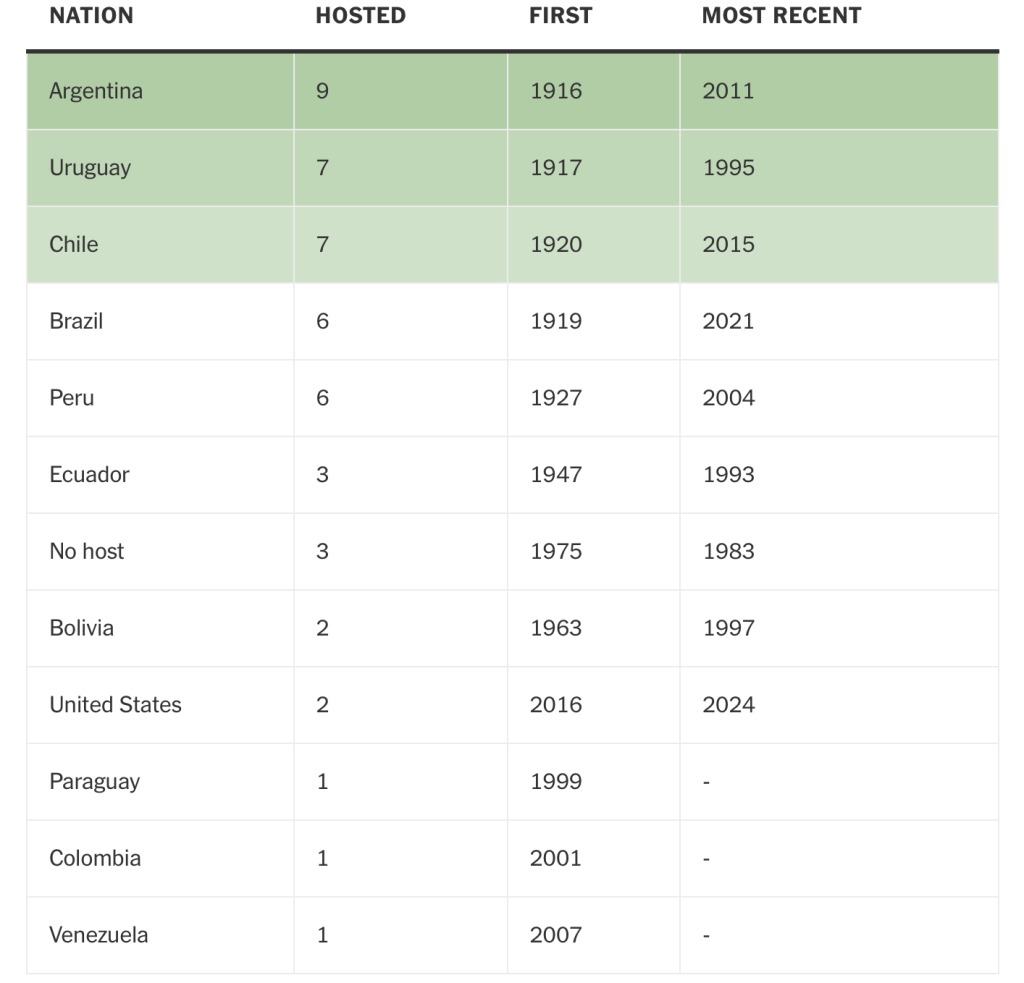Click the 1916 first-hosted year

(556, 91)
